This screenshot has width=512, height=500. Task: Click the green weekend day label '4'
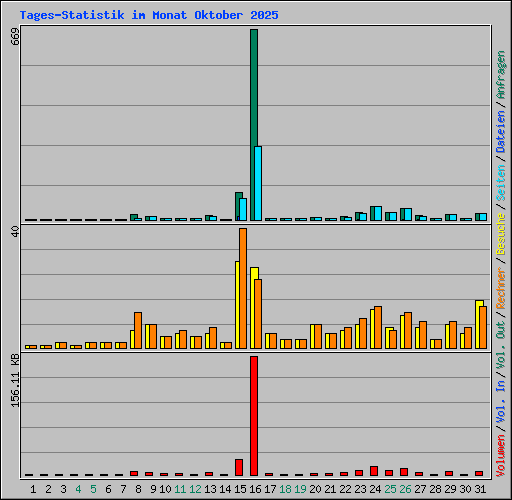pos(78,489)
